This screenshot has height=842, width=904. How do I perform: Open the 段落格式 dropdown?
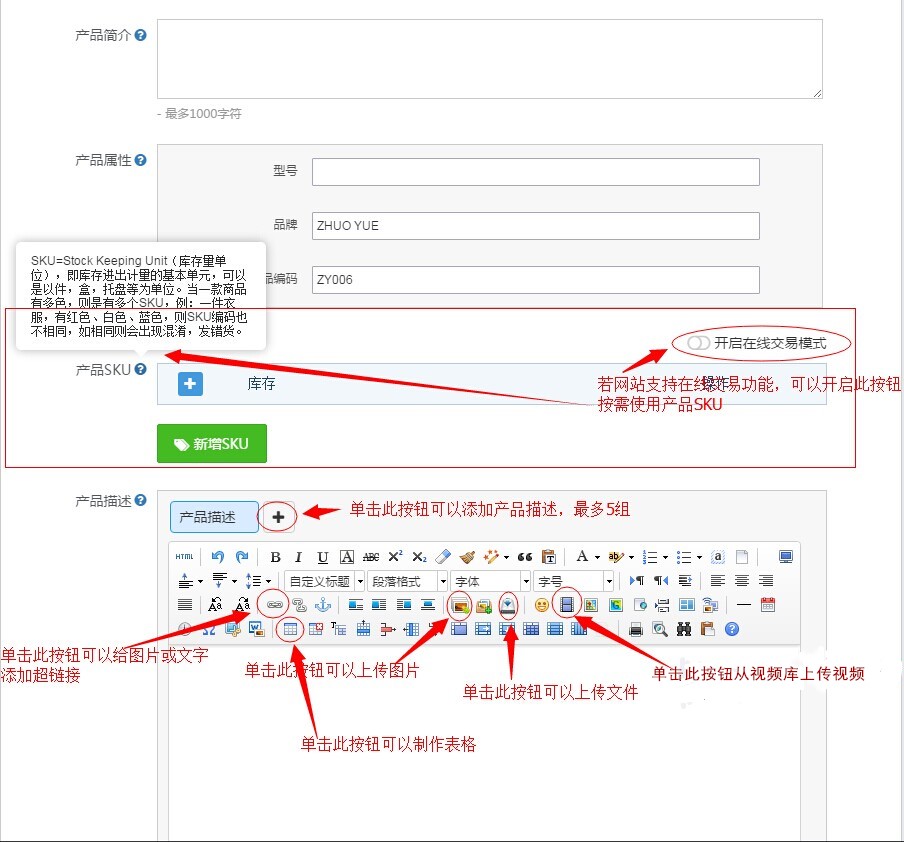[x=408, y=581]
